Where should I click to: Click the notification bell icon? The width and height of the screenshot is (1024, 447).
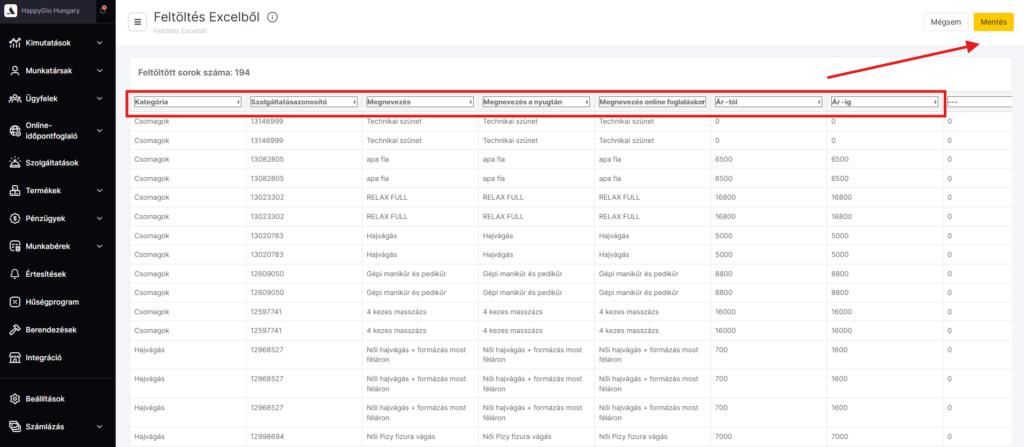click(x=103, y=11)
